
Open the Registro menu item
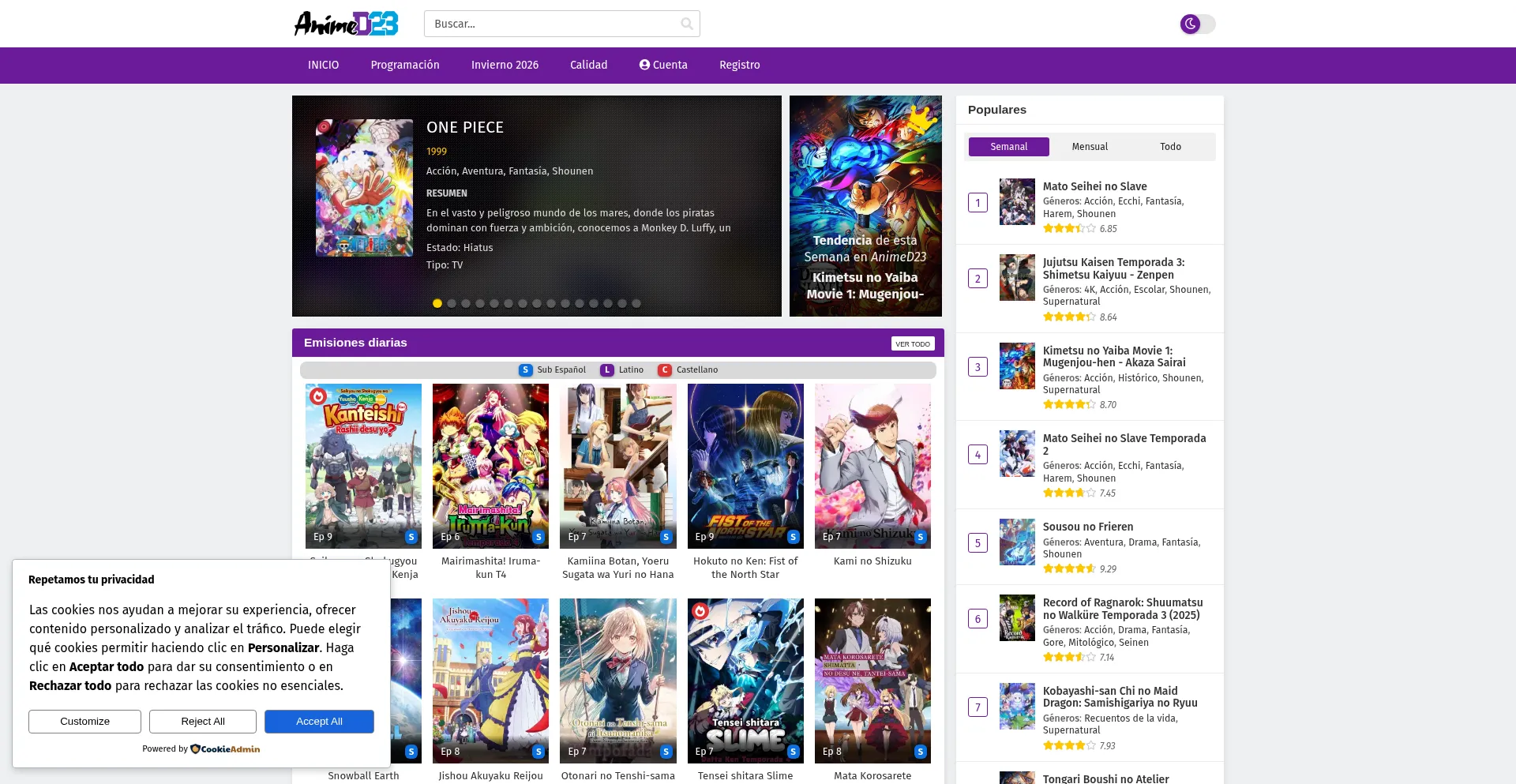click(740, 65)
